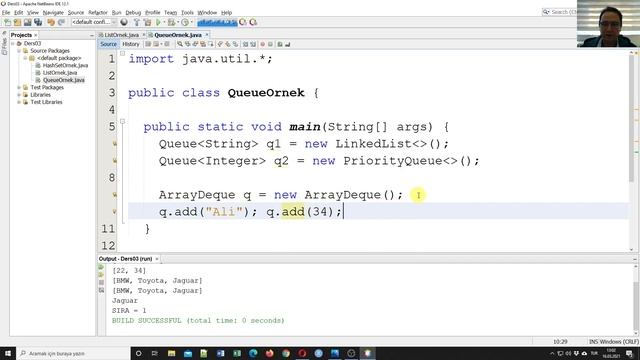Open Excel from the taskbar
The width and height of the screenshot is (640, 360).
click(x=237, y=353)
